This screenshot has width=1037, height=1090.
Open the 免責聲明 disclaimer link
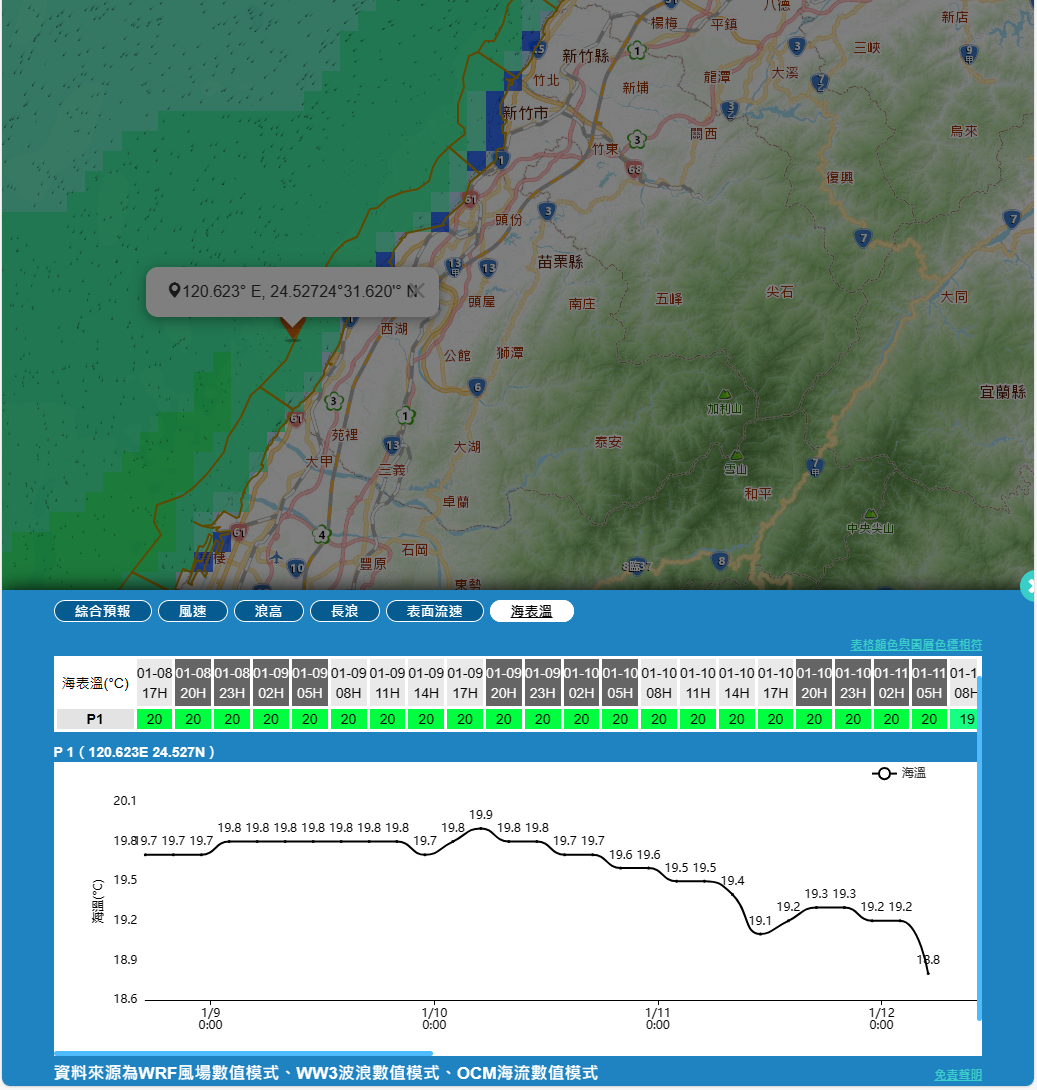pyautogui.click(x=957, y=1074)
